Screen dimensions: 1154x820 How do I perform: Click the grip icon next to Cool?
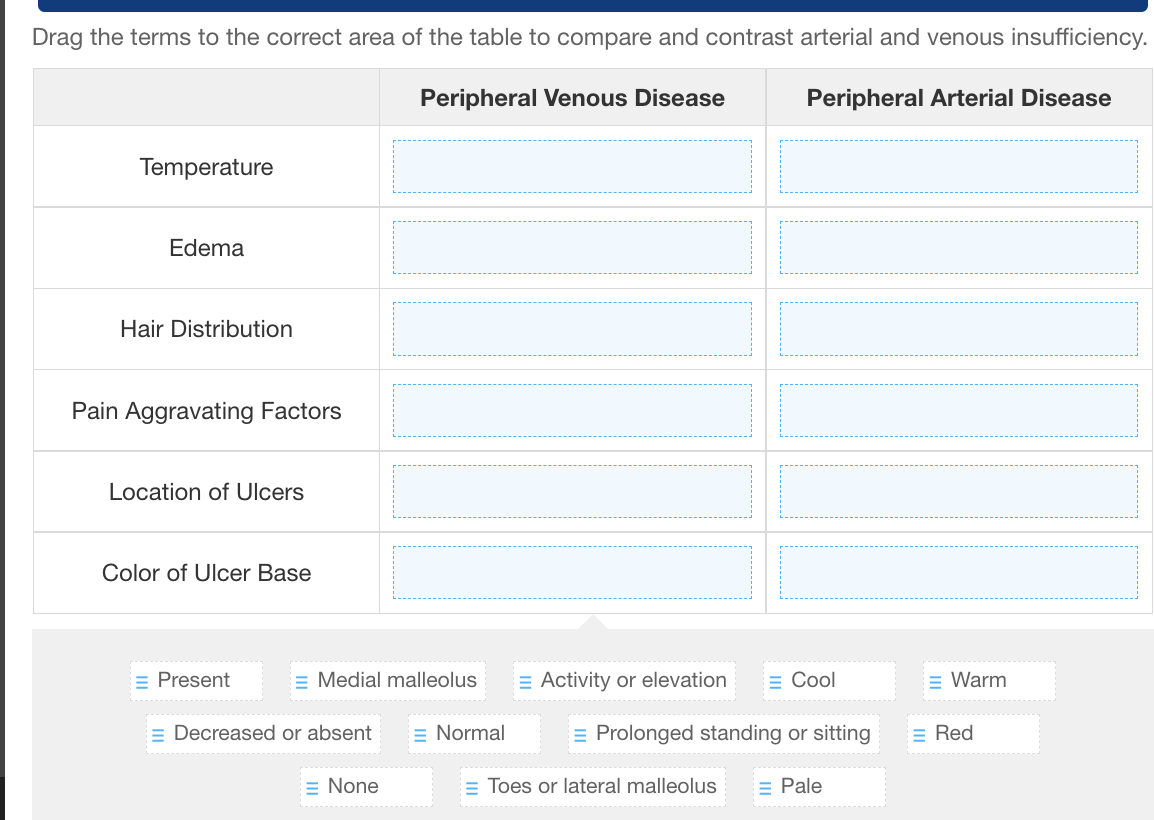(776, 682)
